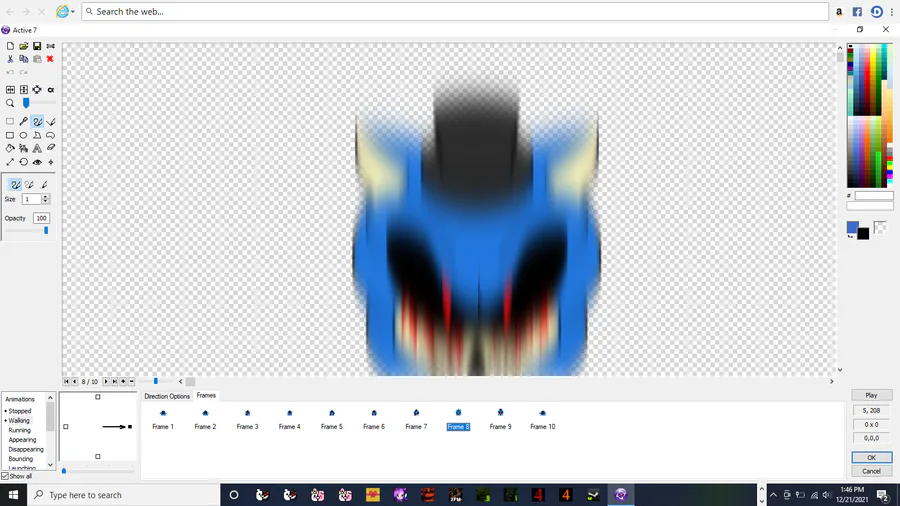
Task: Select the Appearing animation
Action: tap(22, 440)
